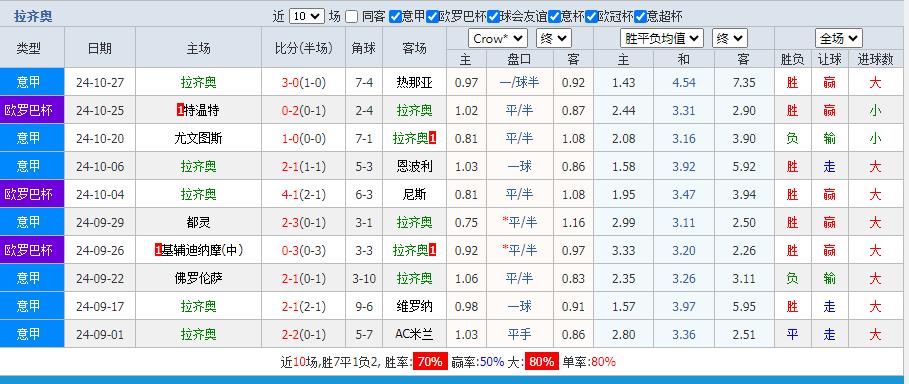The image size is (909, 384).
Task: Click the away team 尼斯
Action: (414, 194)
